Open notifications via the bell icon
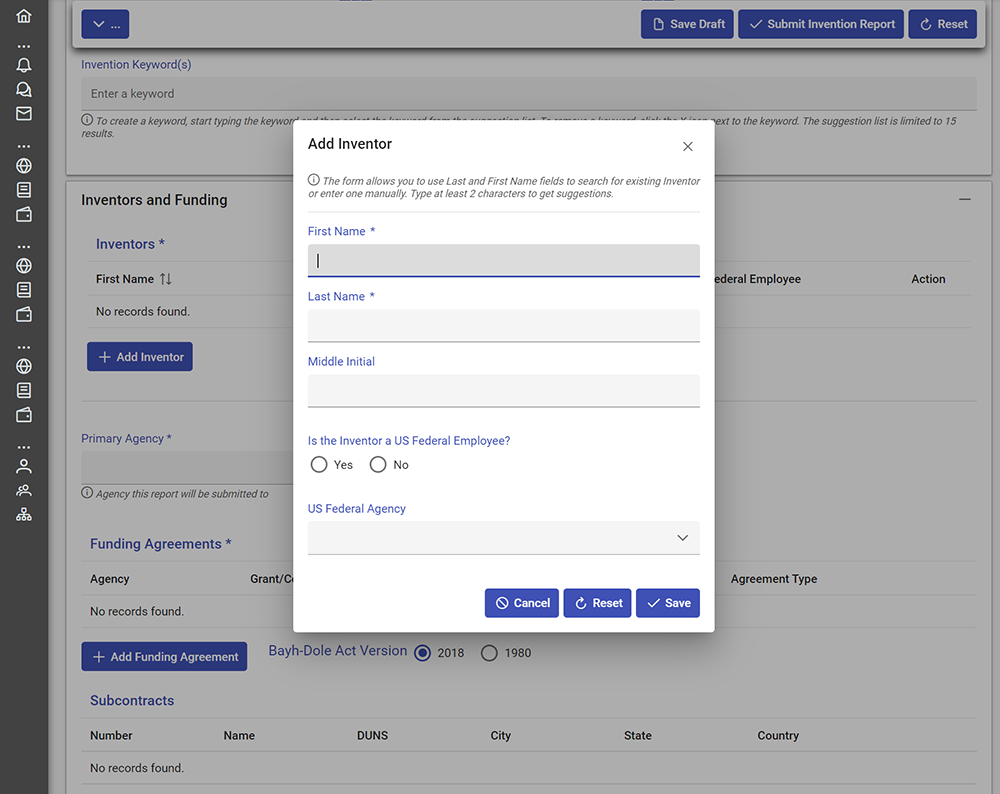 24,65
